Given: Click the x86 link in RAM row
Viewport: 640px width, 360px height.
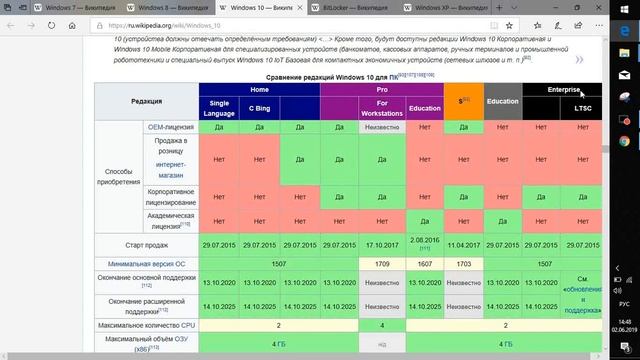Looking at the screenshot, I should click(141, 349).
